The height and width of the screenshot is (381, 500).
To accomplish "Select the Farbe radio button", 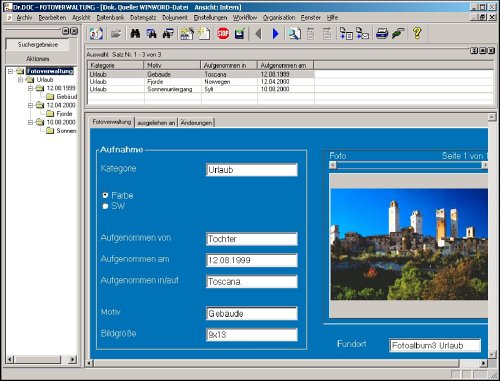I will (x=105, y=195).
